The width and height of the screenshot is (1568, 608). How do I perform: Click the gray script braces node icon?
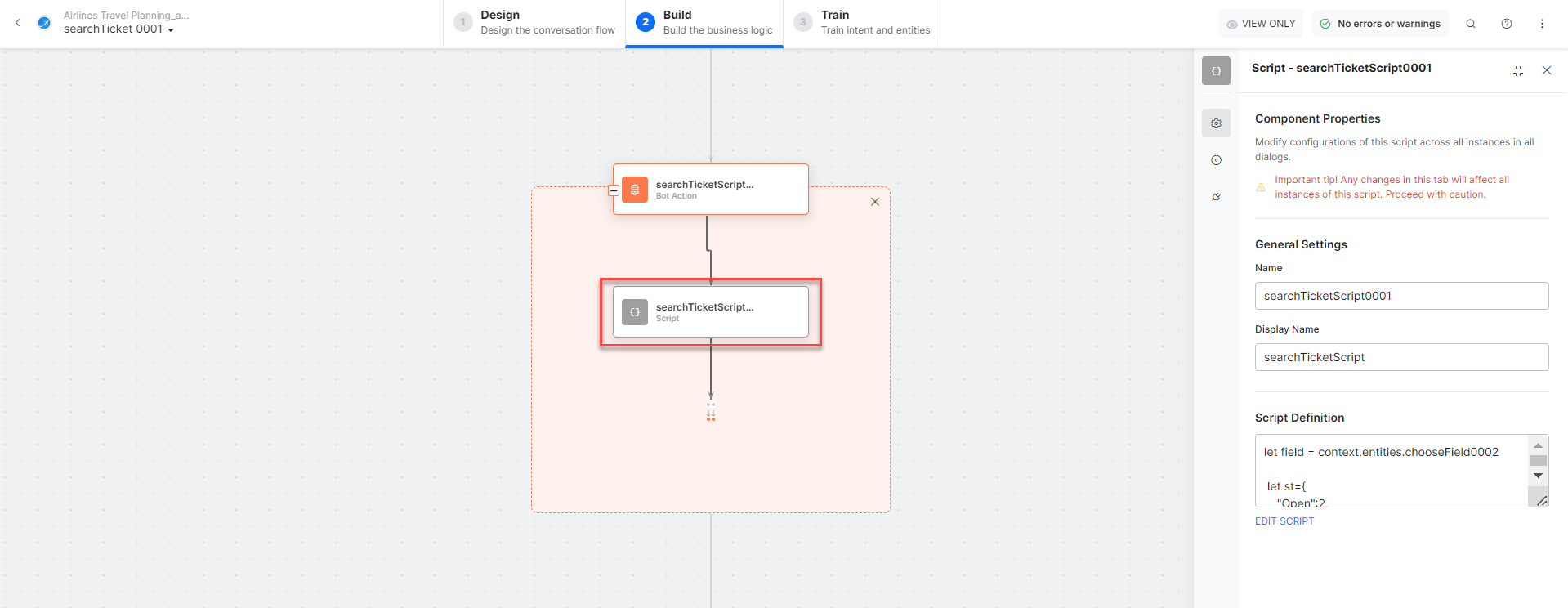pos(635,312)
